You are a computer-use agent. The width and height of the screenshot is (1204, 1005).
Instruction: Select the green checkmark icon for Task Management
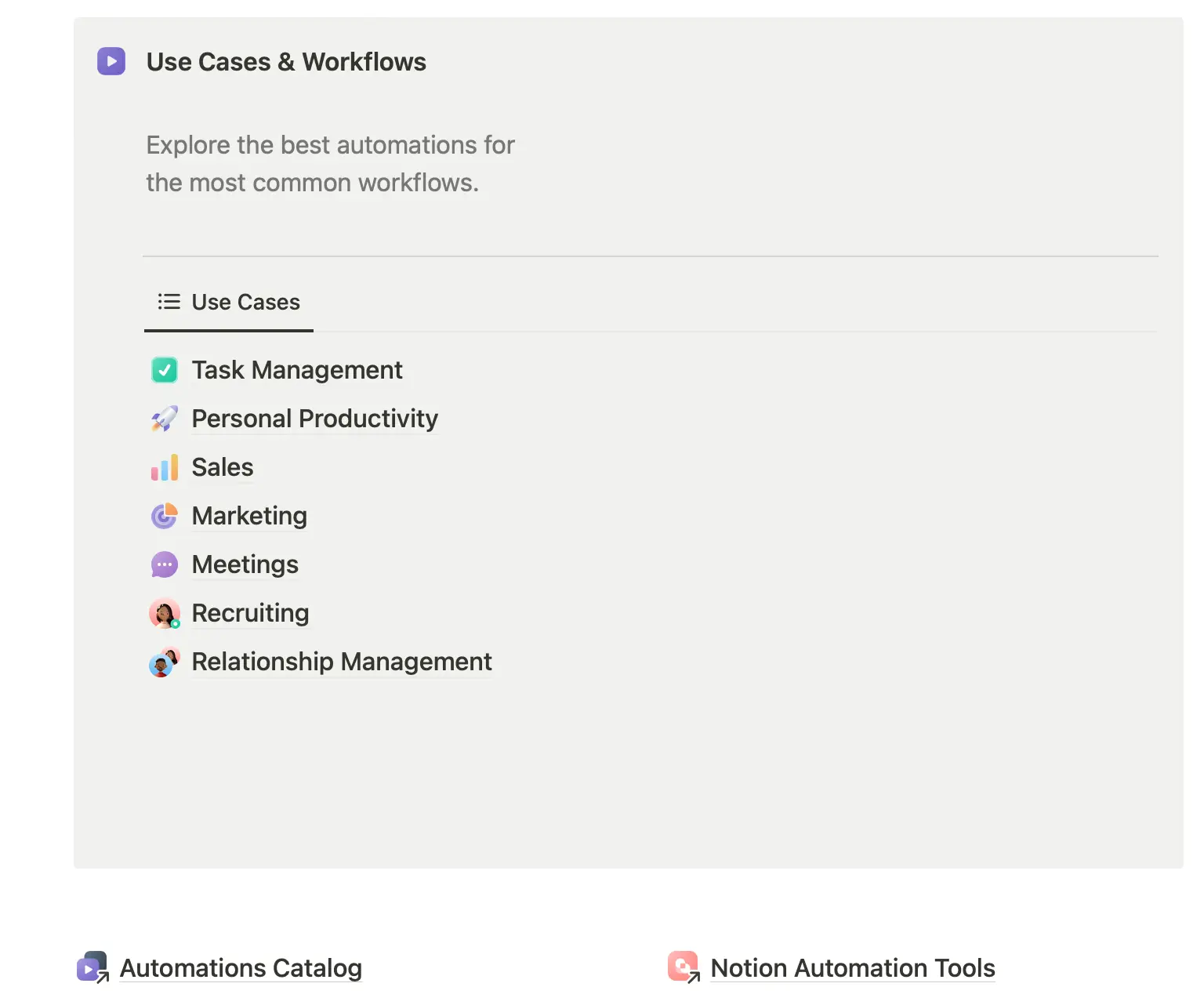pos(165,369)
